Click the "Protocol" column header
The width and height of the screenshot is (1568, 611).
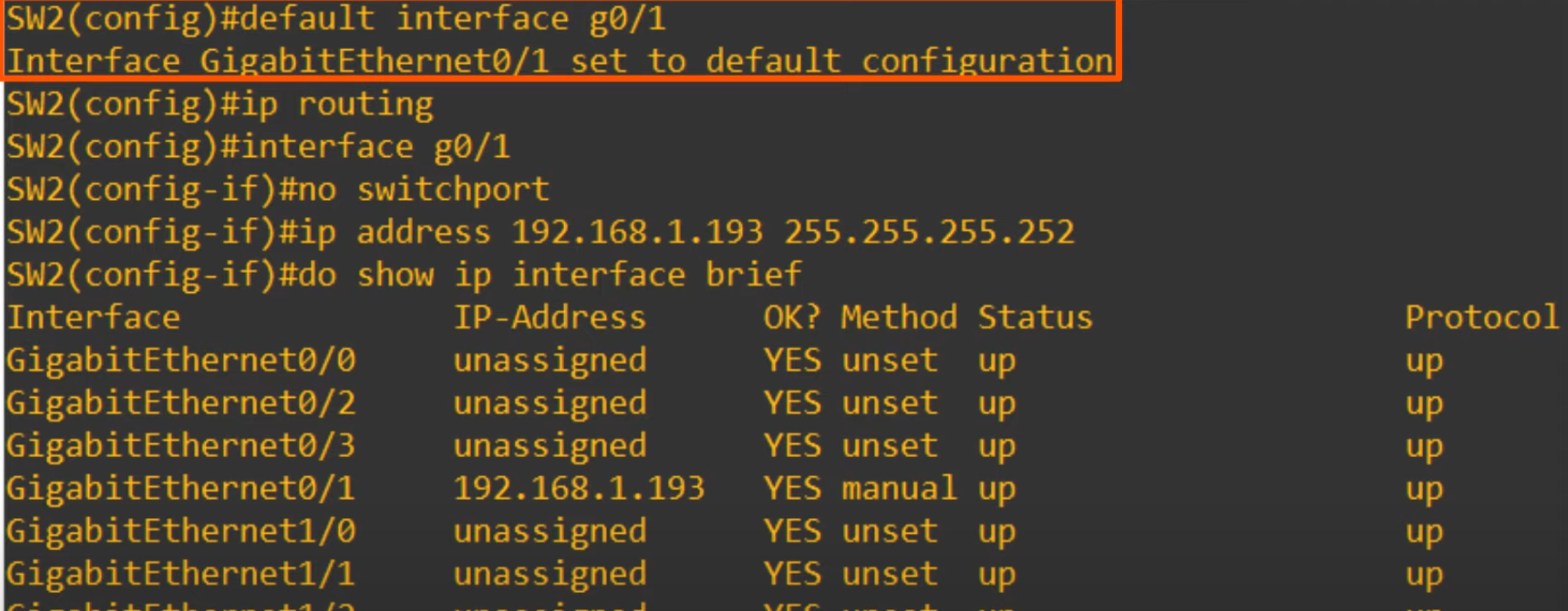click(x=1481, y=318)
